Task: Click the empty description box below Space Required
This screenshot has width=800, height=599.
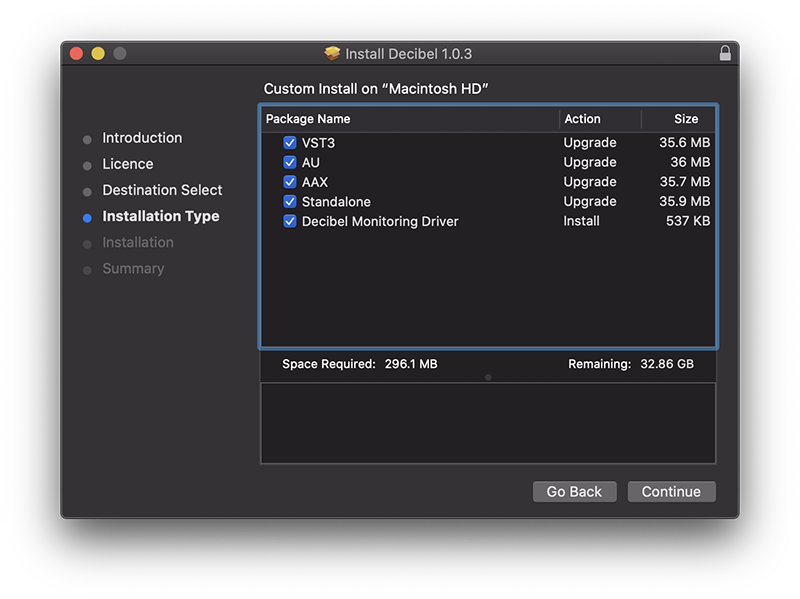Action: click(x=488, y=423)
